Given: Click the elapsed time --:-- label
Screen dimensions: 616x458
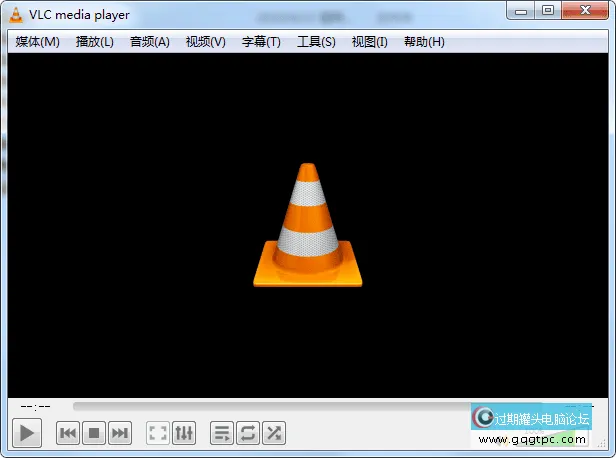Looking at the screenshot, I should [36, 407].
